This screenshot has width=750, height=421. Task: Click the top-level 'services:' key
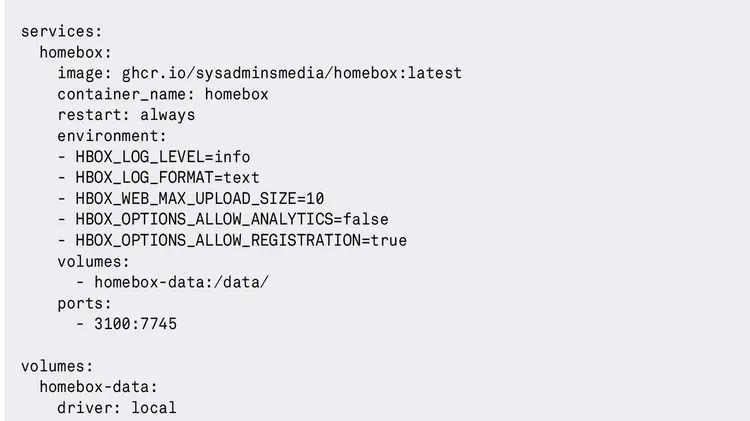click(x=61, y=31)
